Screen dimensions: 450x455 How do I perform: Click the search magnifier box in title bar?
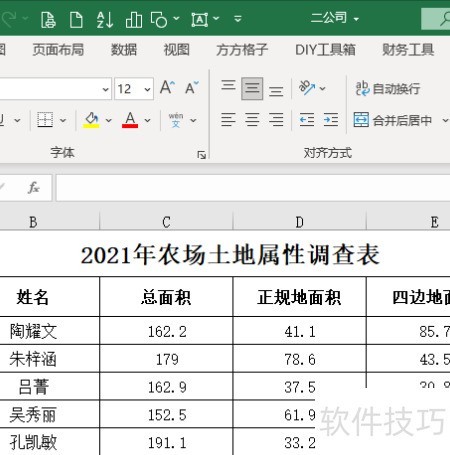[x=436, y=19]
